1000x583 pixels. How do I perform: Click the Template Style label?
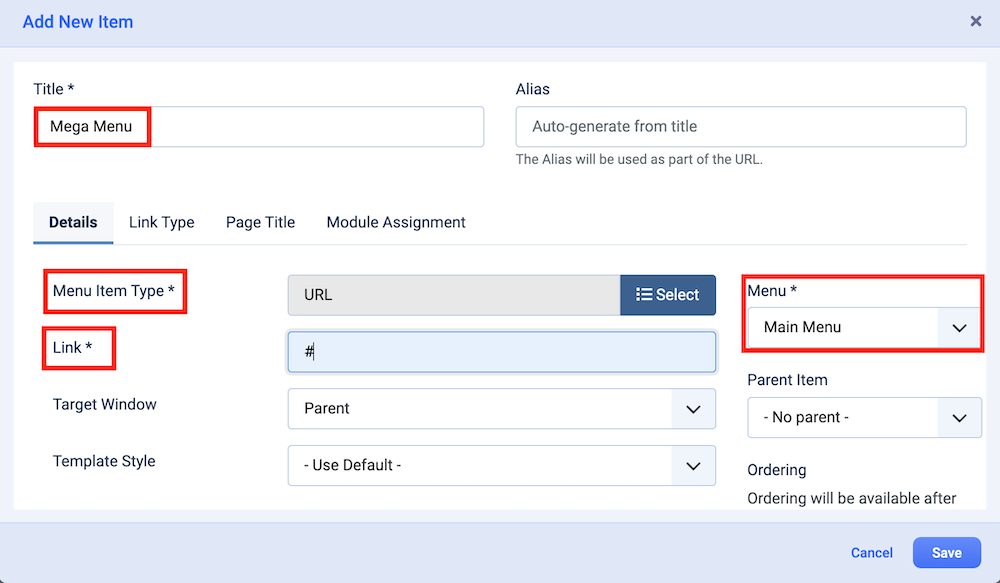click(104, 462)
